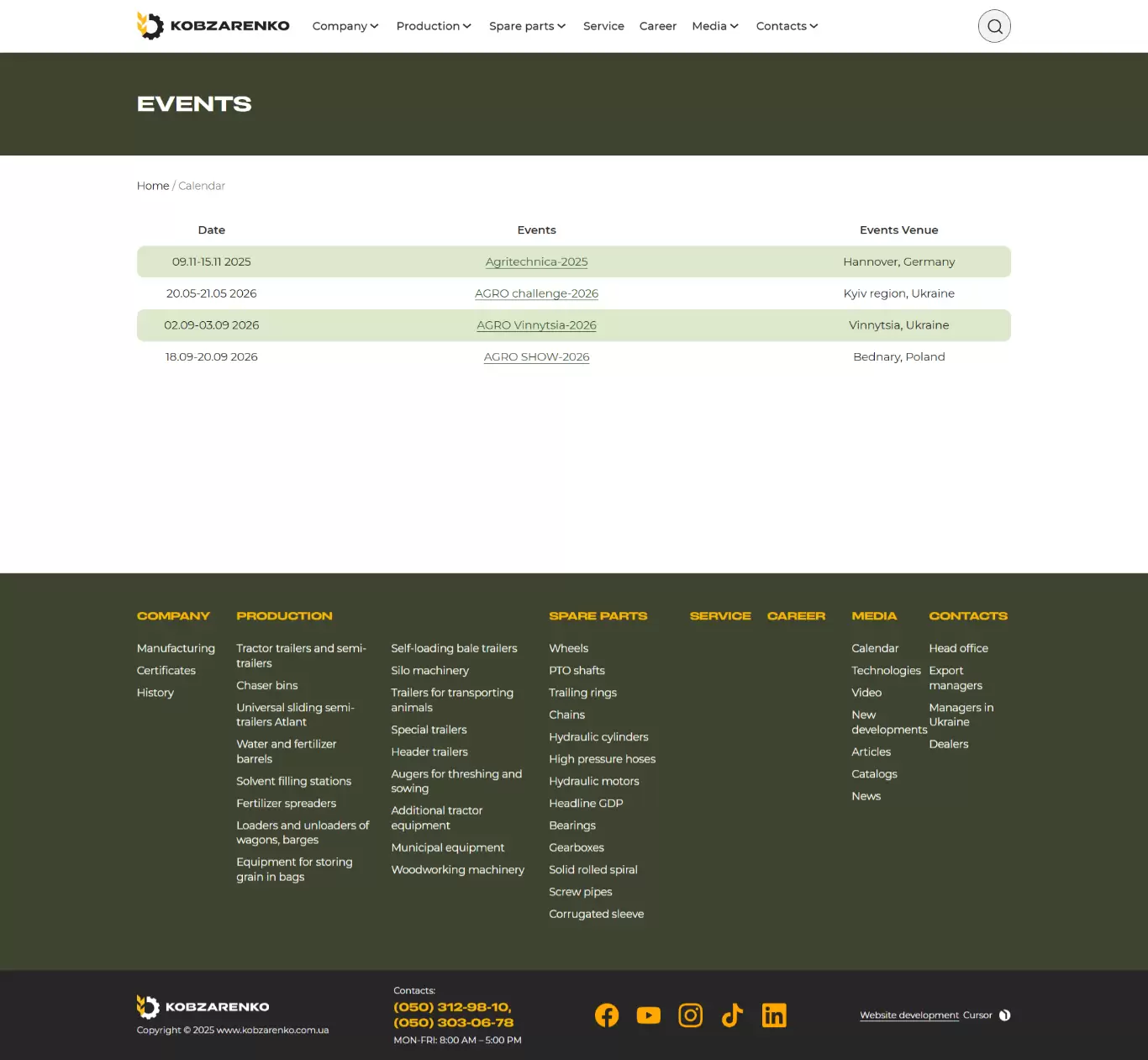The height and width of the screenshot is (1060, 1148).
Task: Click the Kobzarenko logo in header
Action: (x=213, y=26)
